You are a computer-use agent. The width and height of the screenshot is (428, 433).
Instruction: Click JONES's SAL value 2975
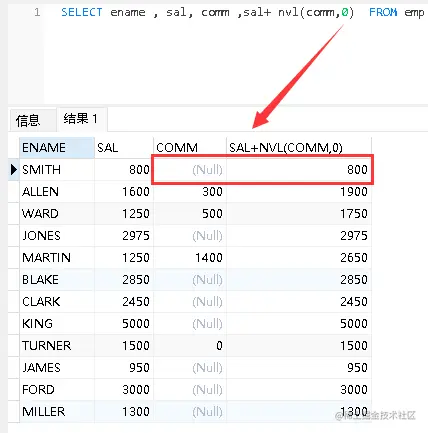pyautogui.click(x=136, y=236)
